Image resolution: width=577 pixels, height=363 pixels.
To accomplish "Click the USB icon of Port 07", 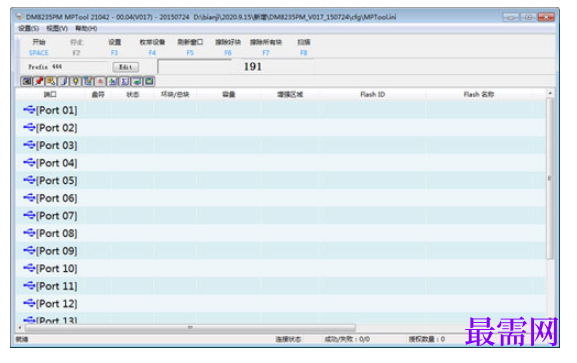I will 29,215.
